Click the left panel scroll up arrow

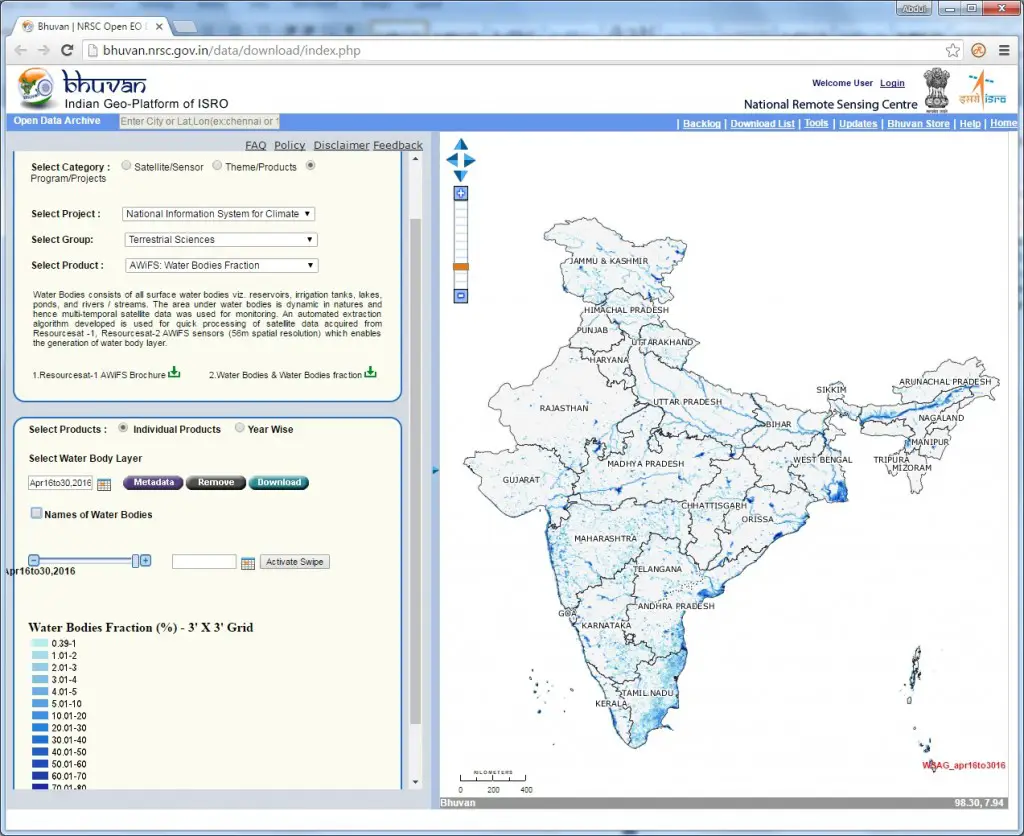415,159
